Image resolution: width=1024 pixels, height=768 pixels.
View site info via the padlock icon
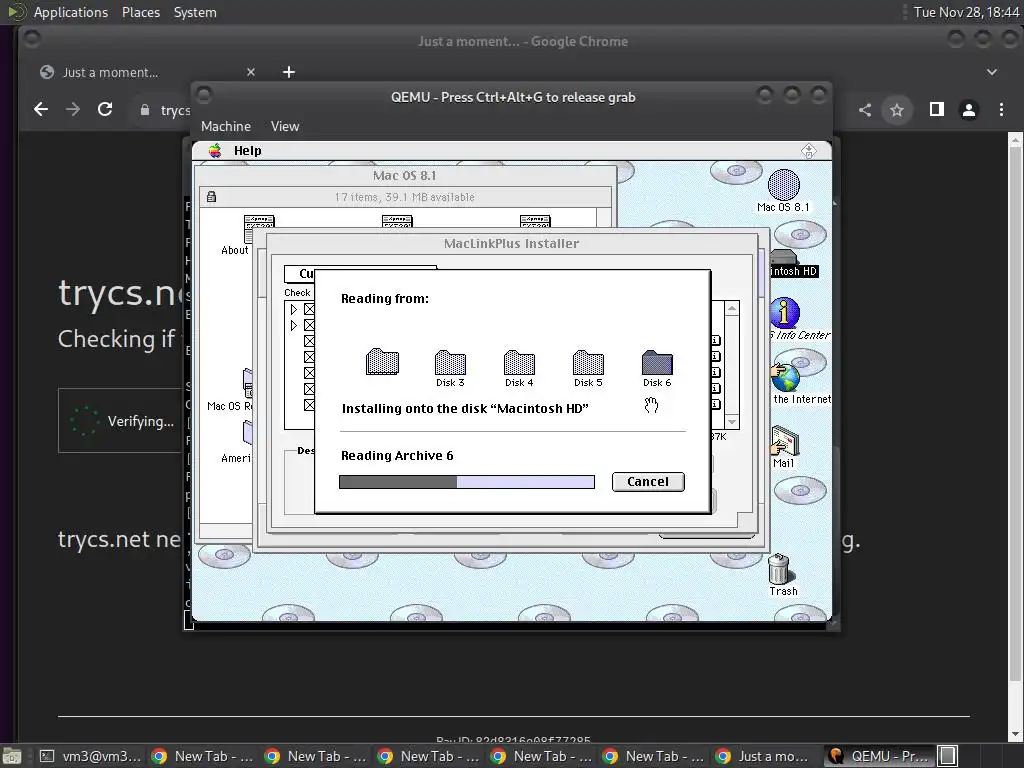pyautogui.click(x=145, y=110)
